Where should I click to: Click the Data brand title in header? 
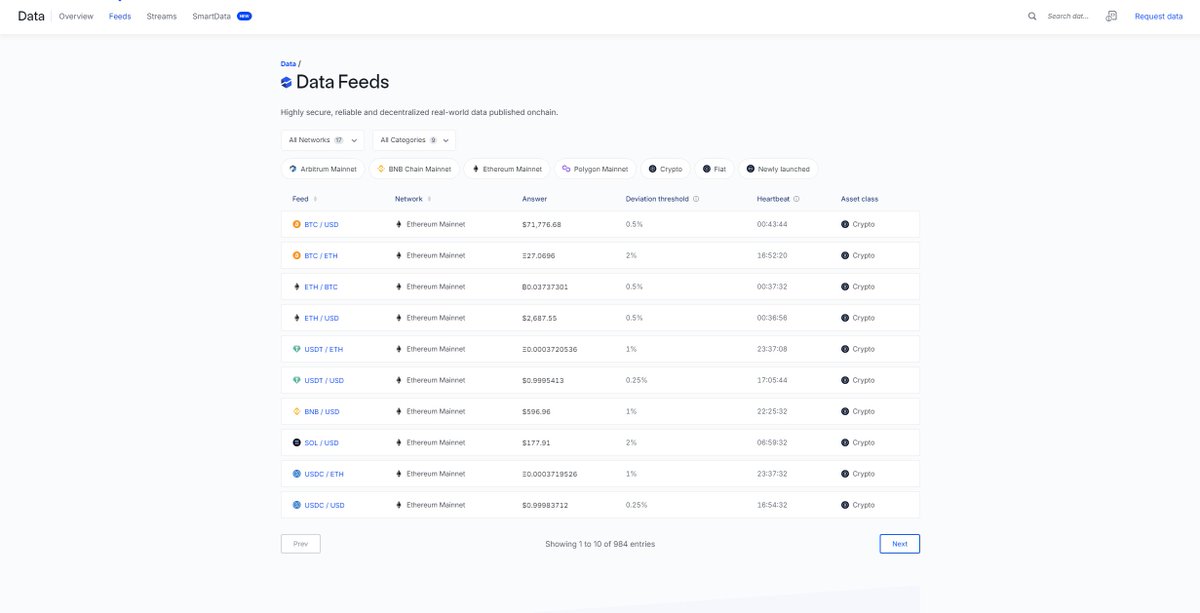coord(31,16)
